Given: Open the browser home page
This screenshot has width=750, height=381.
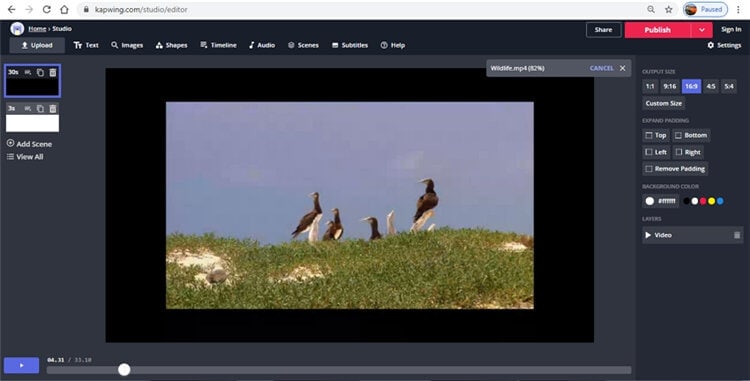Looking at the screenshot, I should 64,9.
